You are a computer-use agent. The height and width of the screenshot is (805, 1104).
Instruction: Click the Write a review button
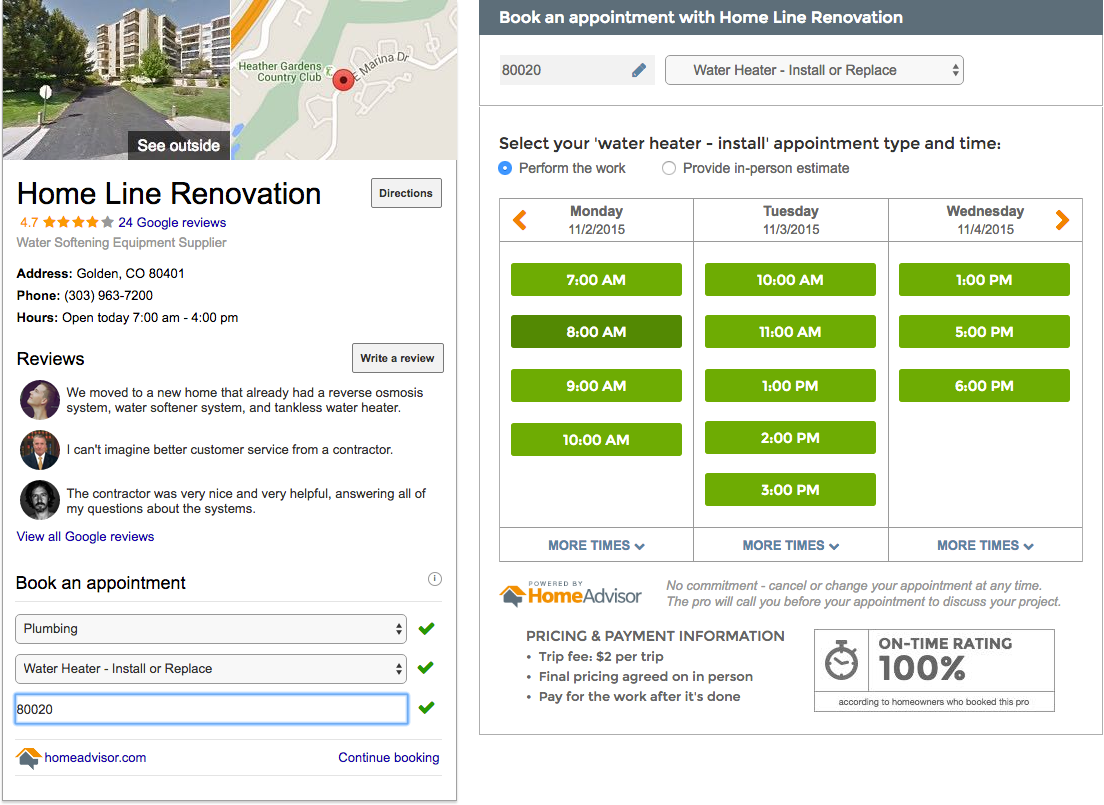coord(398,358)
